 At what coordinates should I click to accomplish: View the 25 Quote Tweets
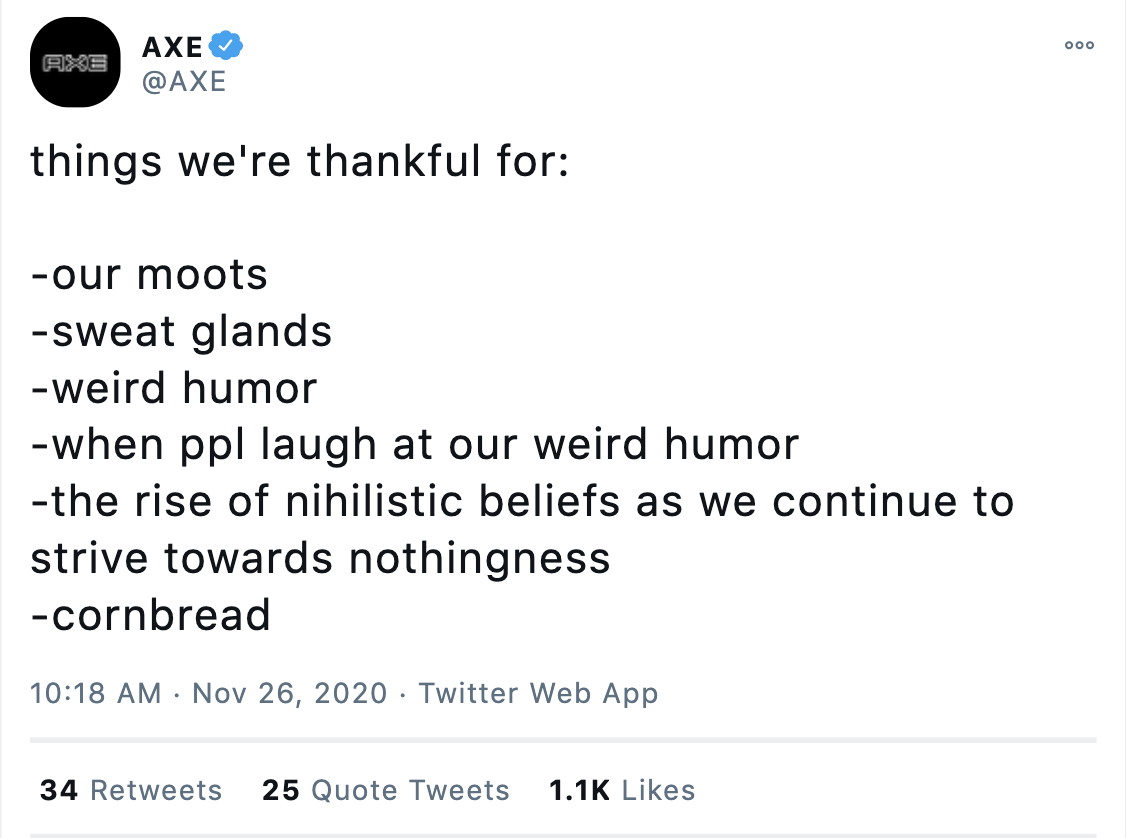click(386, 790)
